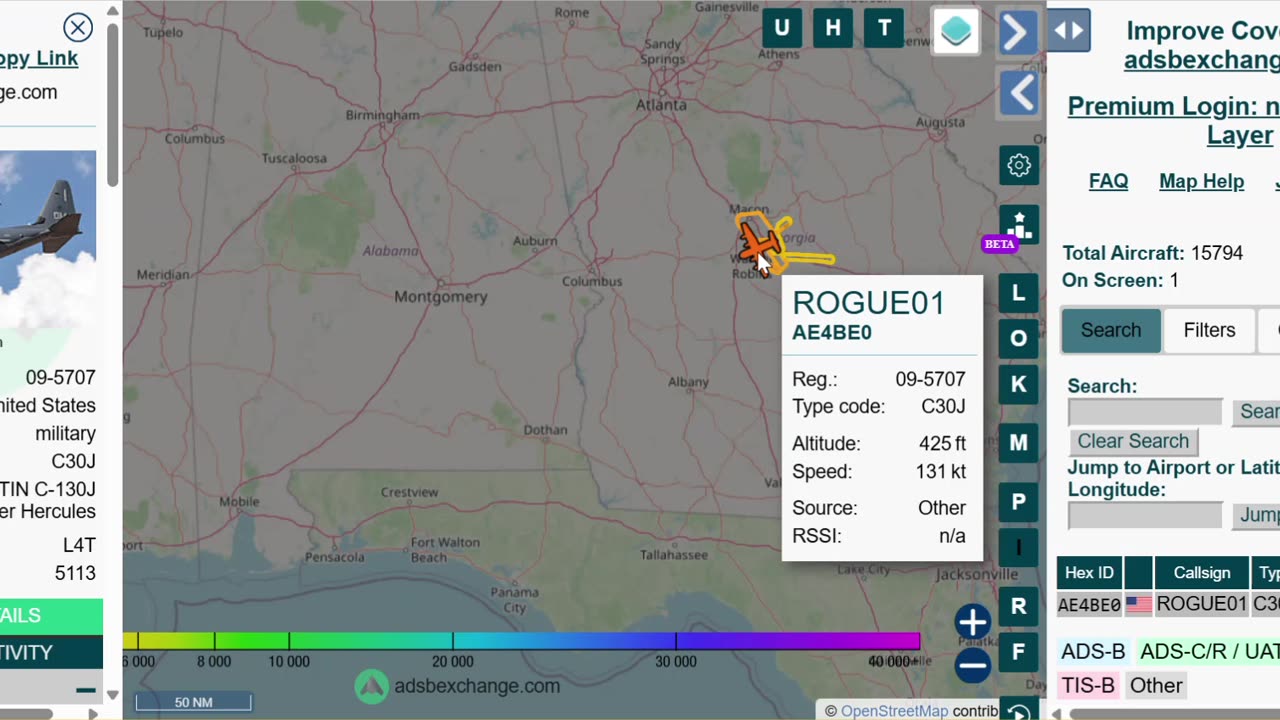Toggle sidebar width with double-arrow button

point(1068,31)
